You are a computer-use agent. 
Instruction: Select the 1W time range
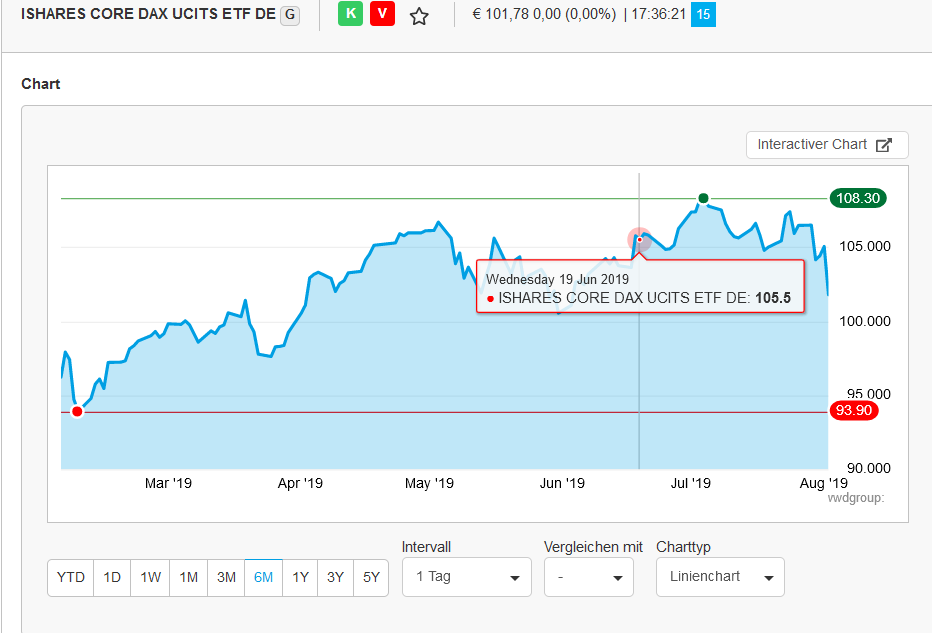(150, 577)
